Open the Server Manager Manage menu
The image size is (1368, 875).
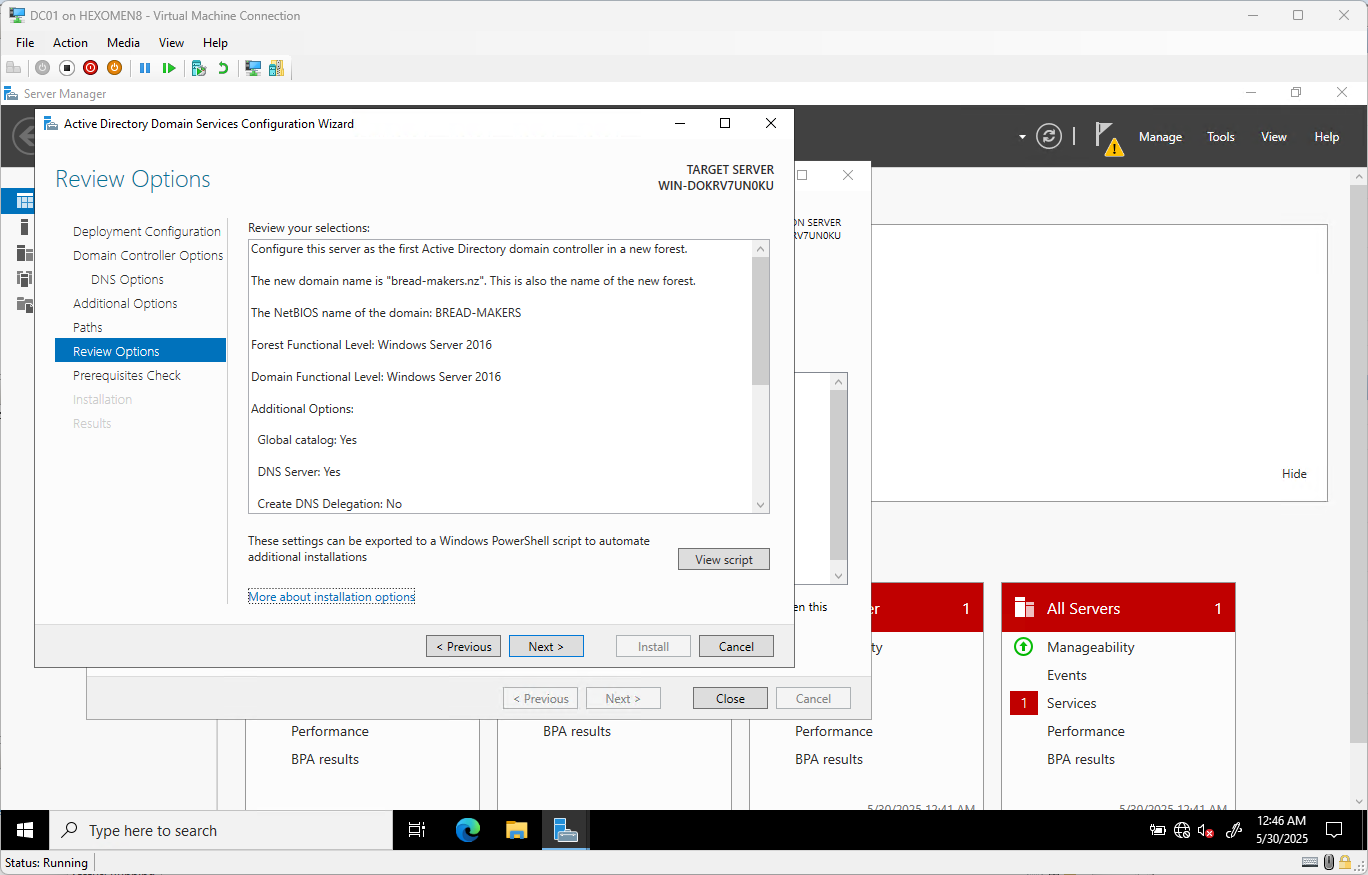(x=1160, y=137)
